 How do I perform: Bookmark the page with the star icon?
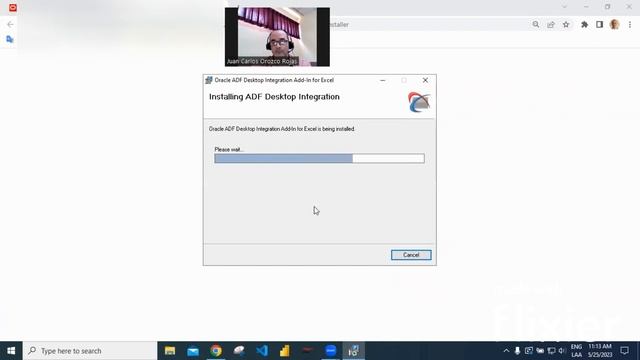(x=566, y=24)
